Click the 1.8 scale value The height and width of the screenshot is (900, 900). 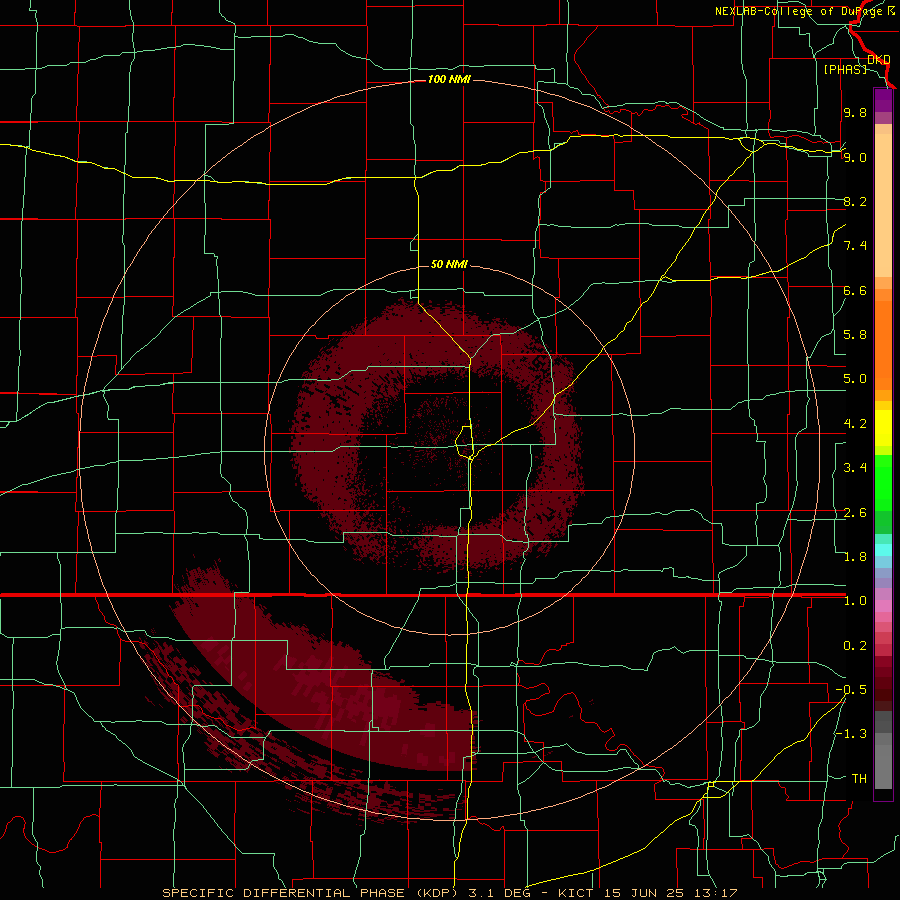(x=855, y=557)
